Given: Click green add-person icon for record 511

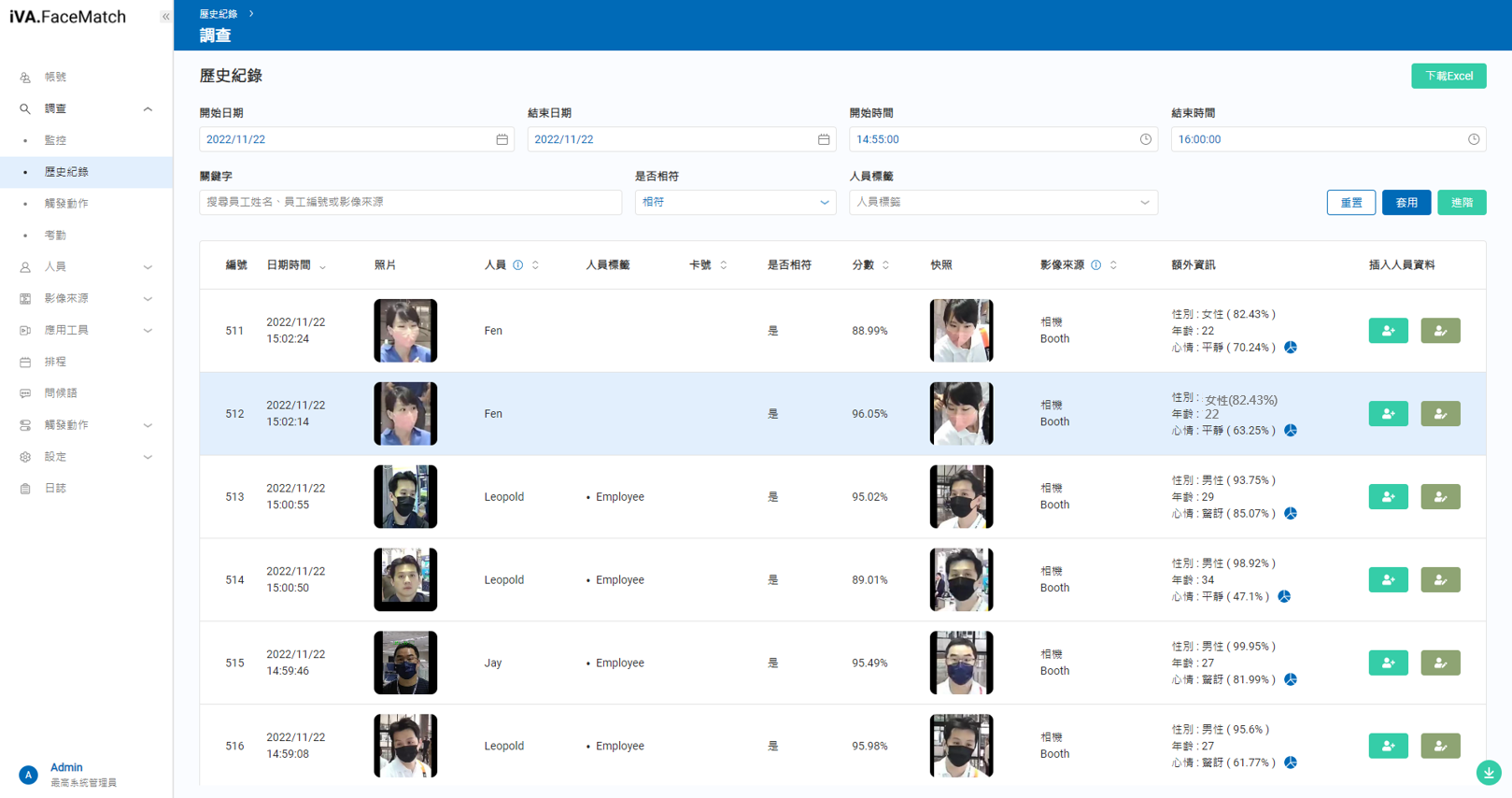Looking at the screenshot, I should 1388,331.
